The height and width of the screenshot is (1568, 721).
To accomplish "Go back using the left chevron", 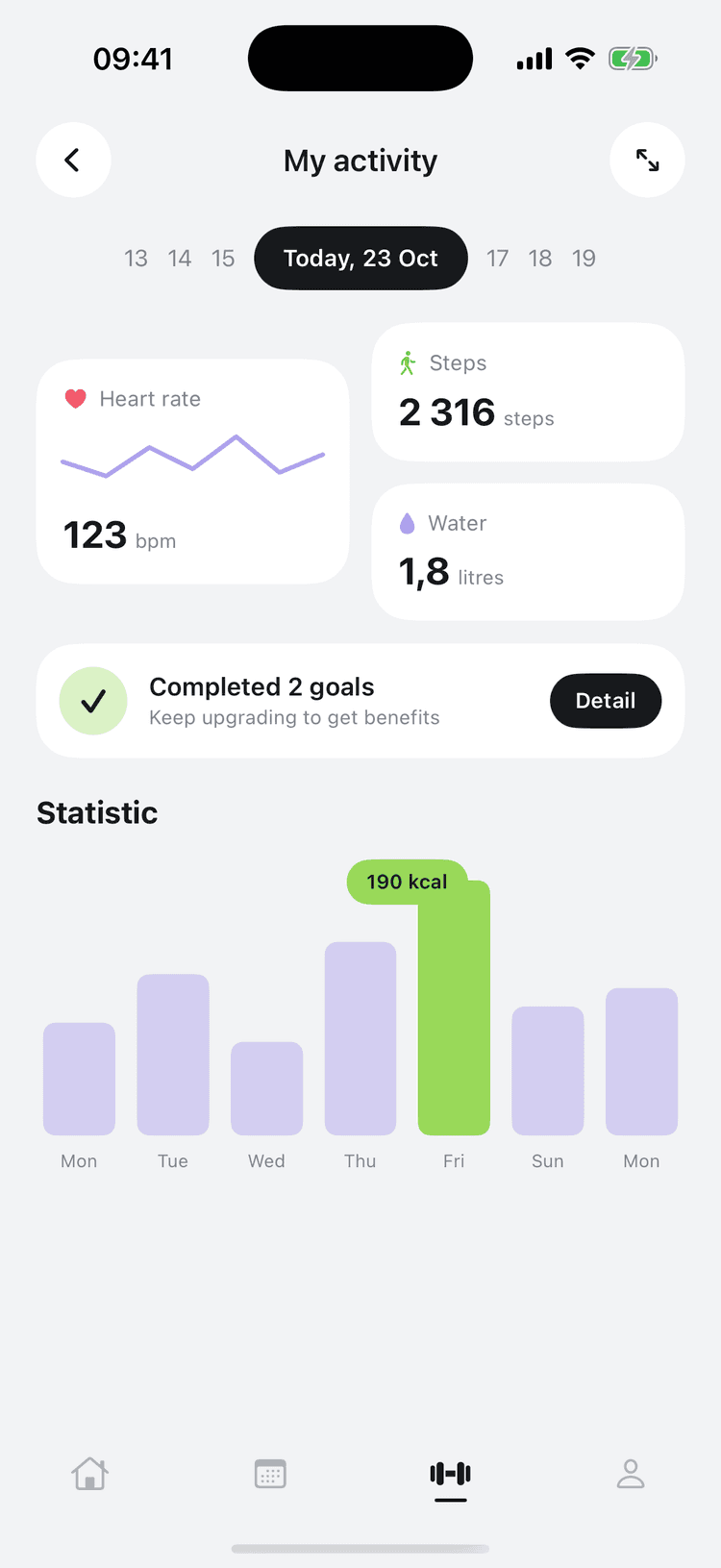I will (x=73, y=160).
